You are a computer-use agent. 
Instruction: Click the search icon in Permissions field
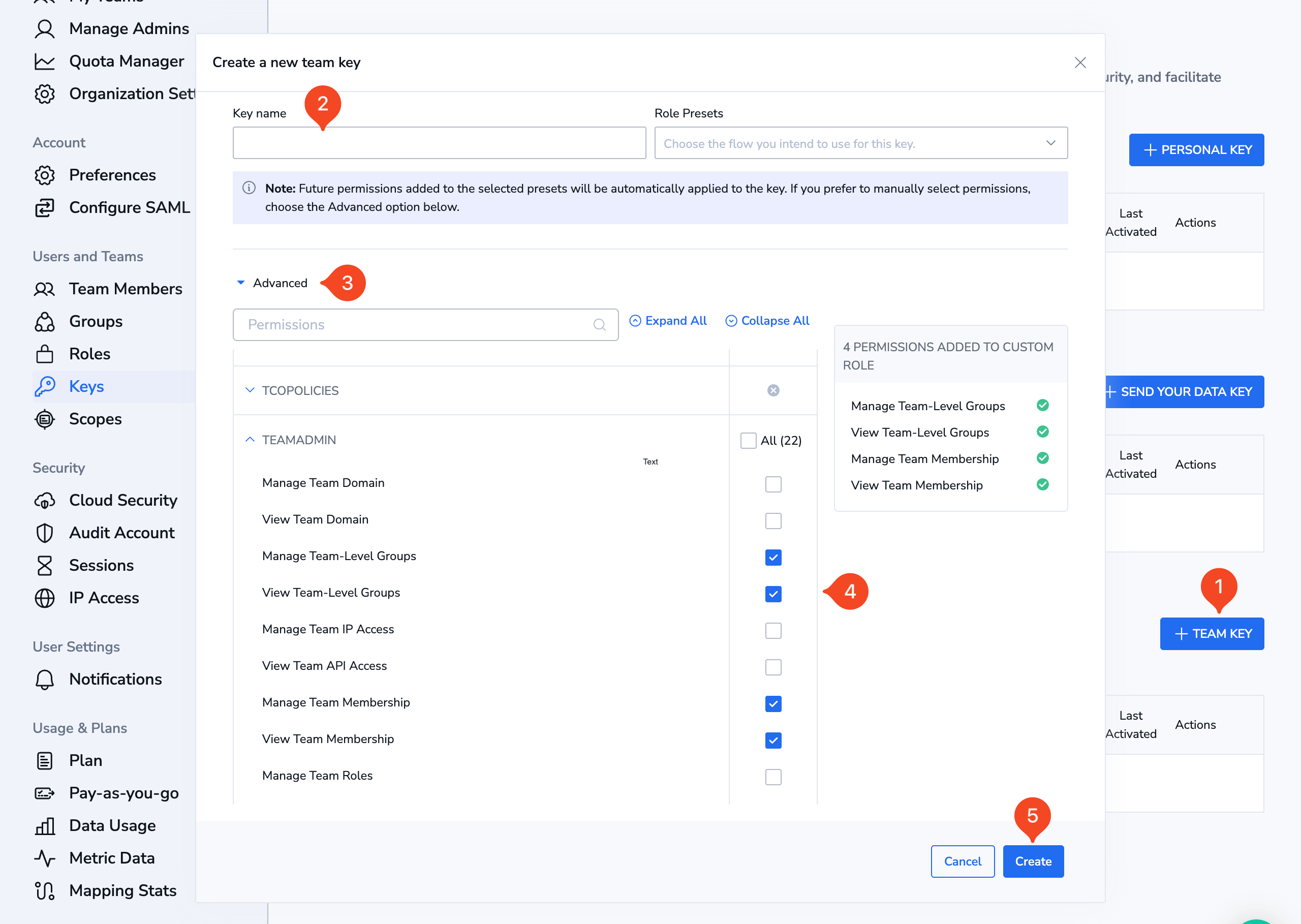point(599,325)
